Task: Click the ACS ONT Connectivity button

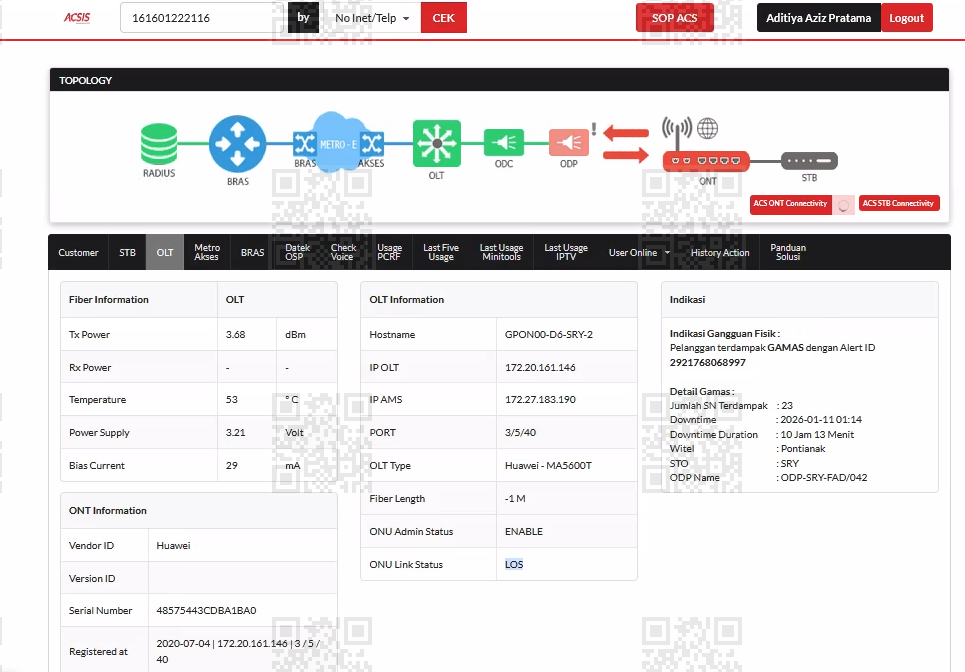Action: point(790,204)
